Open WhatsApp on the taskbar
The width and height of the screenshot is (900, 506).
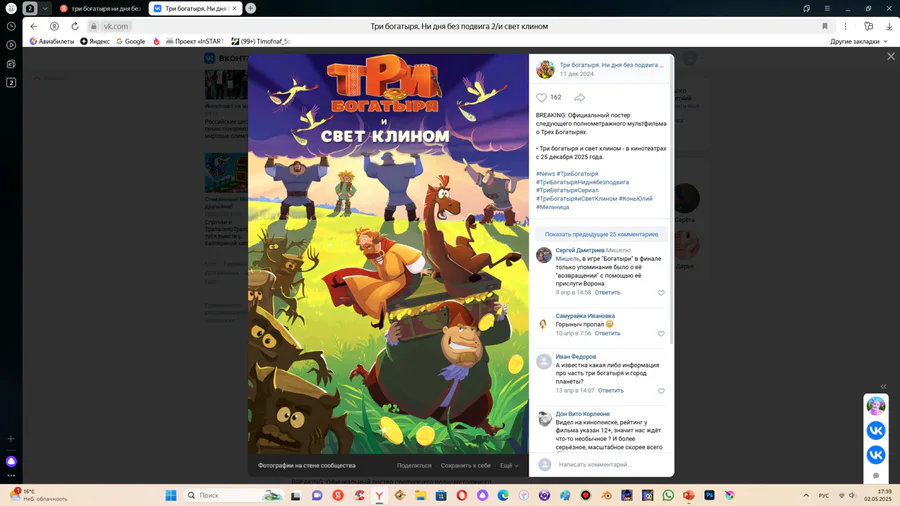pyautogui.click(x=668, y=495)
